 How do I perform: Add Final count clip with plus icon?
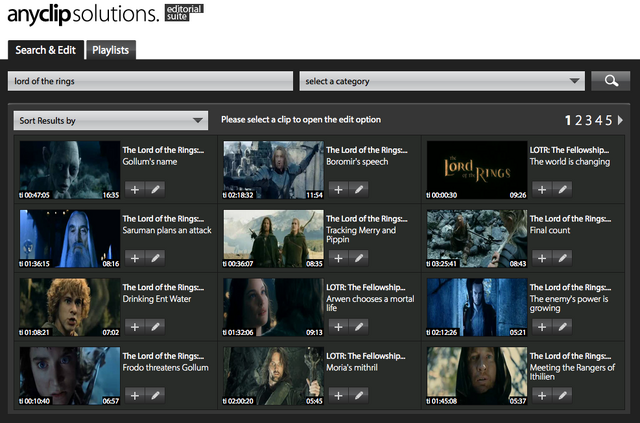(542, 258)
